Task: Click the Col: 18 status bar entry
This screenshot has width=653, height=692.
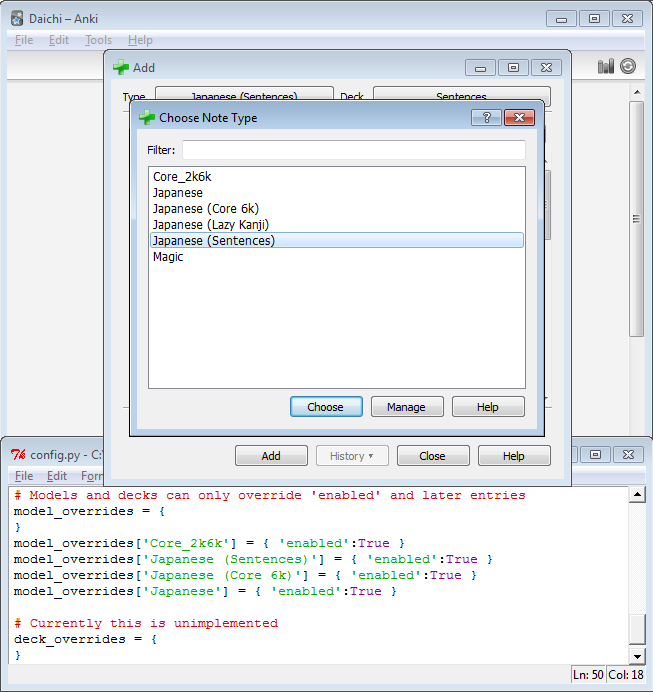Action: point(626,675)
